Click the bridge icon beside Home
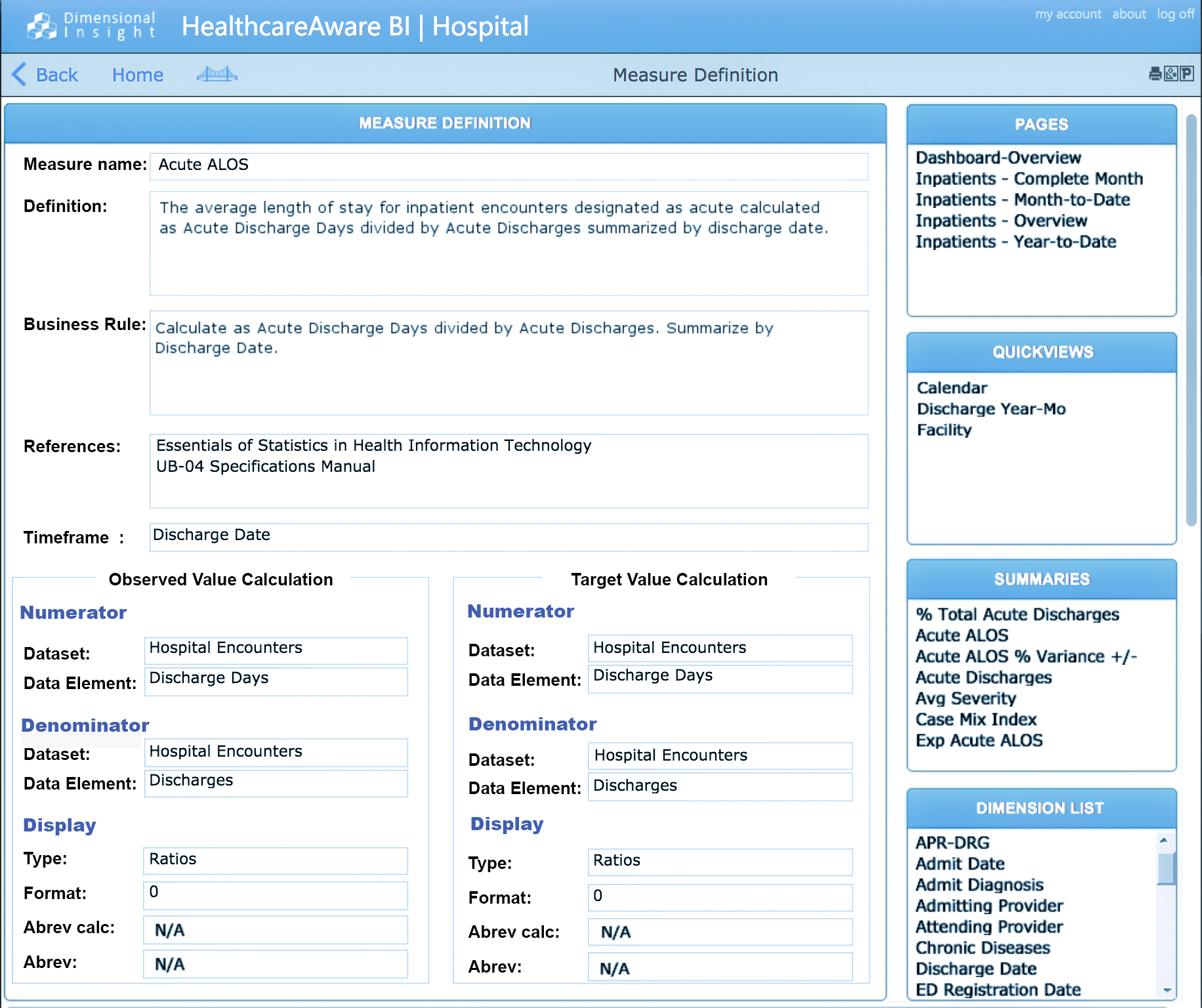Screen dimensions: 1202x1008 [217, 74]
